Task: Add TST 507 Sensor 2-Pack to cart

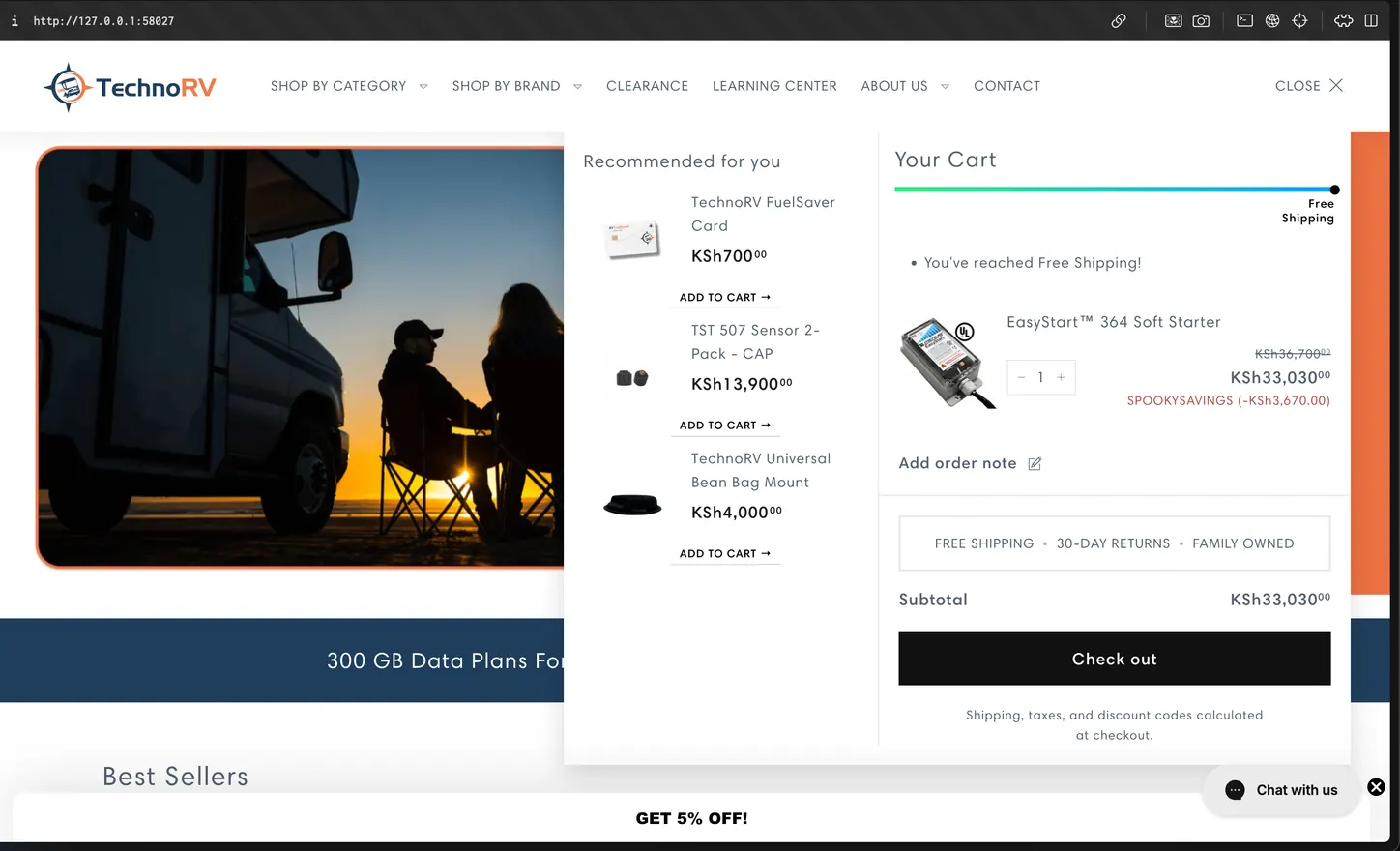Action: coord(725,425)
